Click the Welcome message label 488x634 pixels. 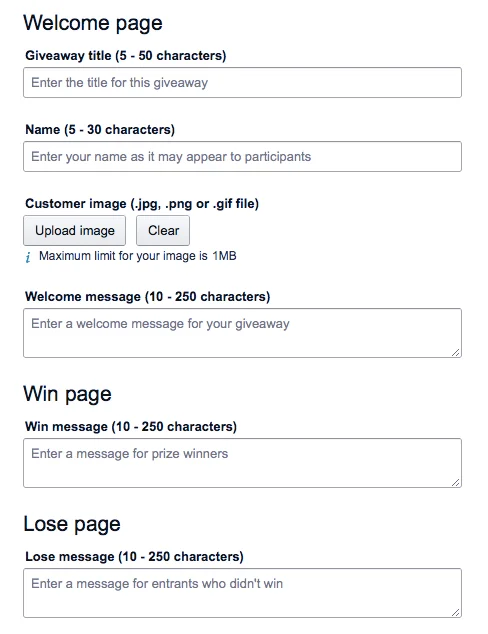pyautogui.click(x=148, y=296)
